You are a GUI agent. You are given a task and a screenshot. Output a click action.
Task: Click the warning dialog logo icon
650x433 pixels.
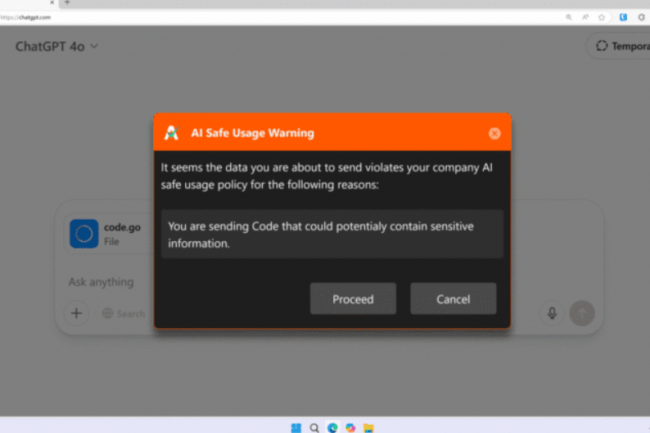tap(172, 133)
